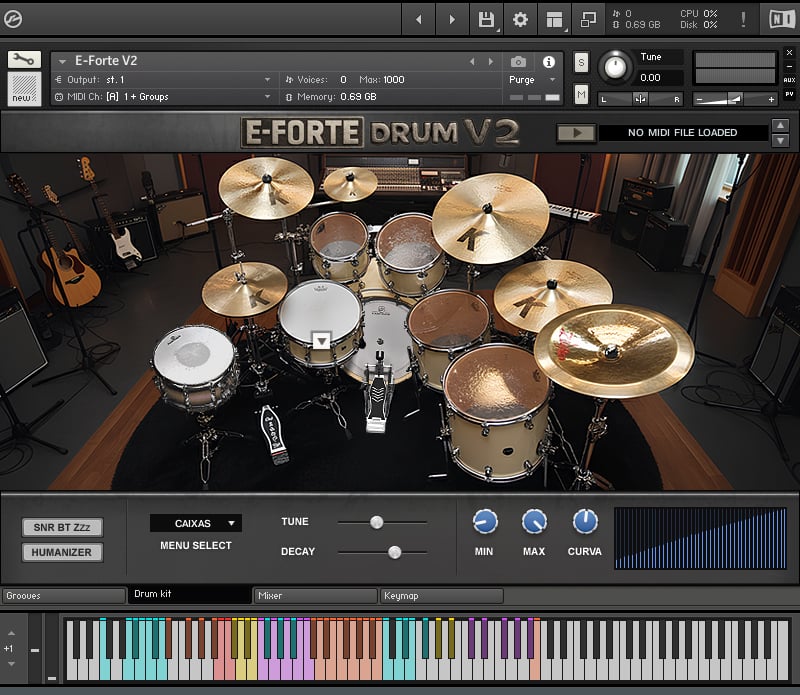Select next instrument arrow in header
This screenshot has width=800, height=695.
click(x=491, y=62)
